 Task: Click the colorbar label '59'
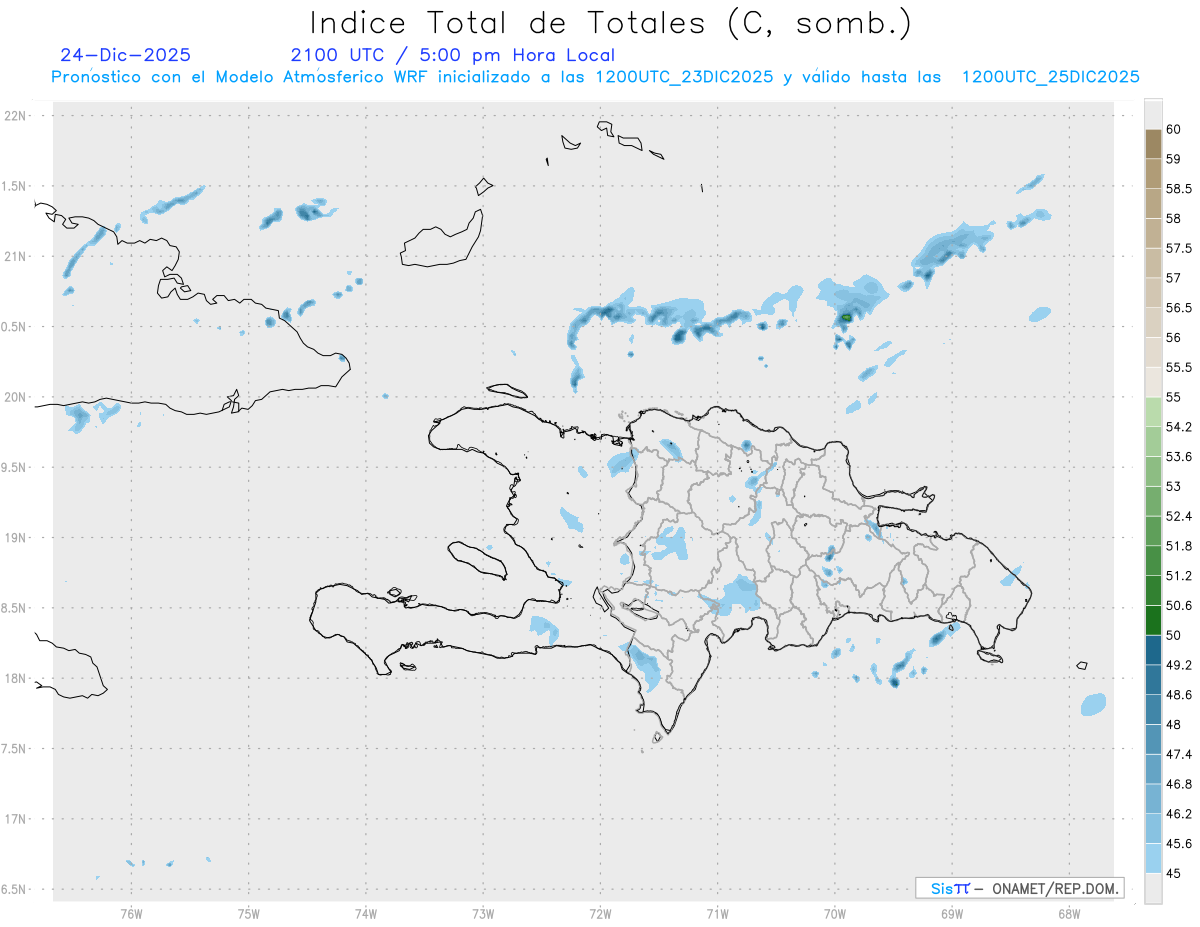click(x=1173, y=158)
